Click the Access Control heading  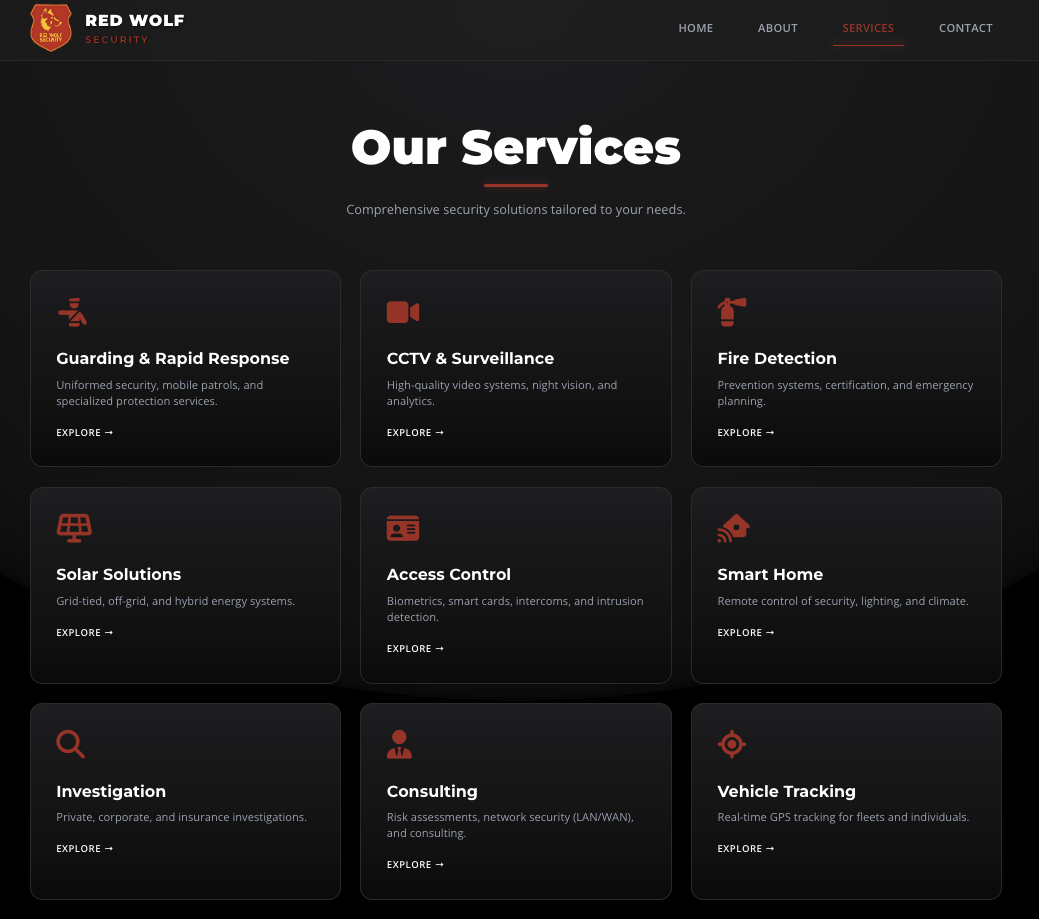click(x=449, y=574)
